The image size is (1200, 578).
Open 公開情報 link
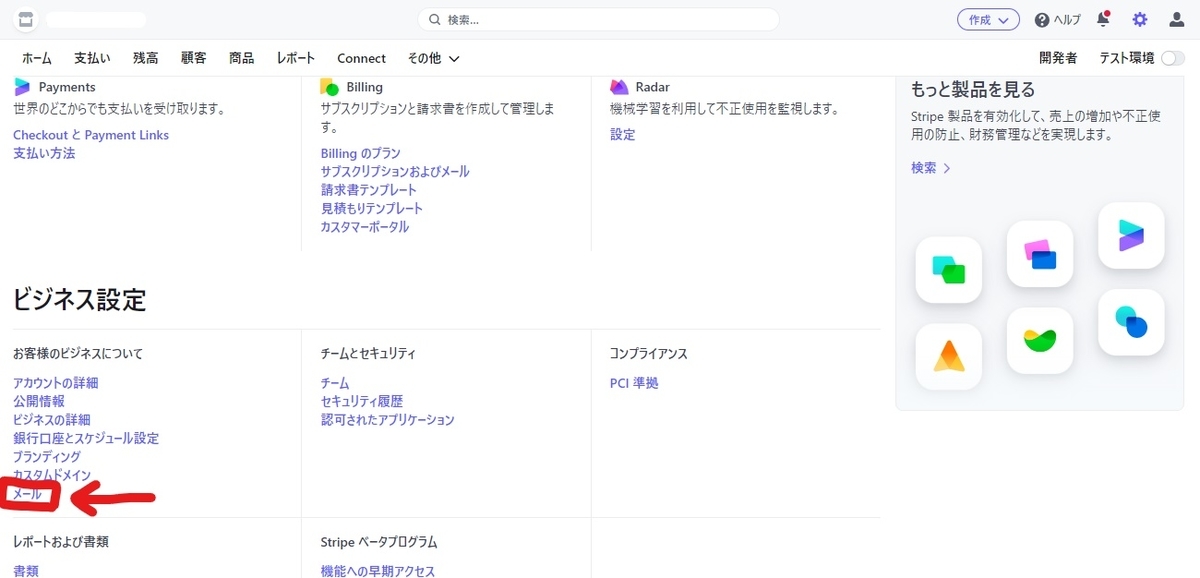pos(39,401)
